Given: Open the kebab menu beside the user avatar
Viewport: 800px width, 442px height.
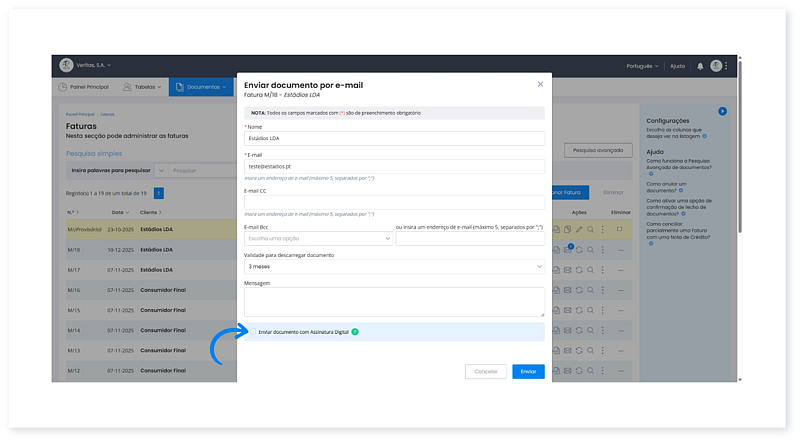Looking at the screenshot, I should tap(726, 65).
